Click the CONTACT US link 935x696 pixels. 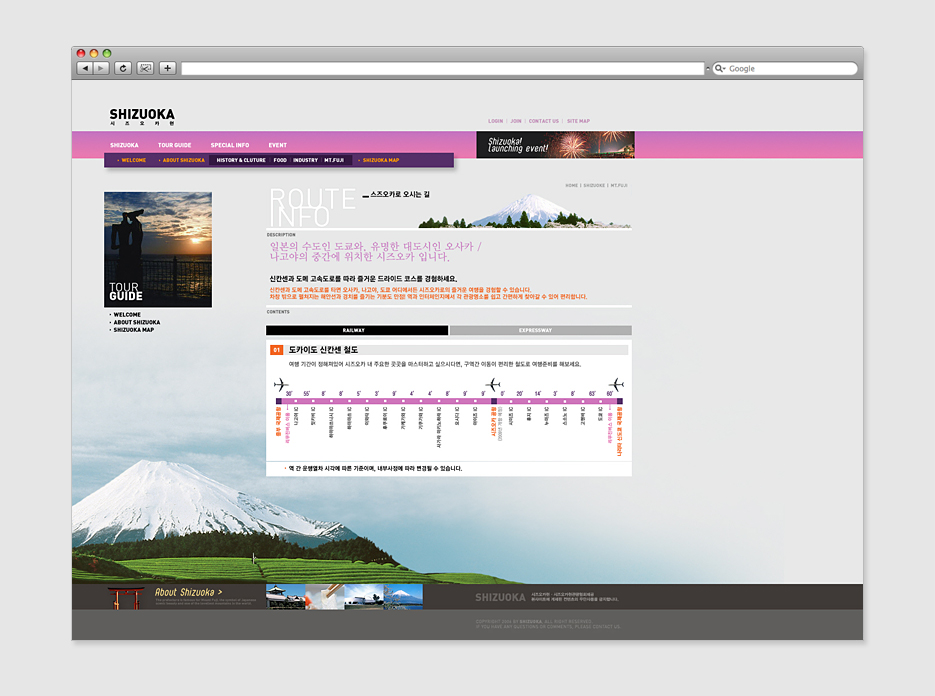(x=544, y=121)
